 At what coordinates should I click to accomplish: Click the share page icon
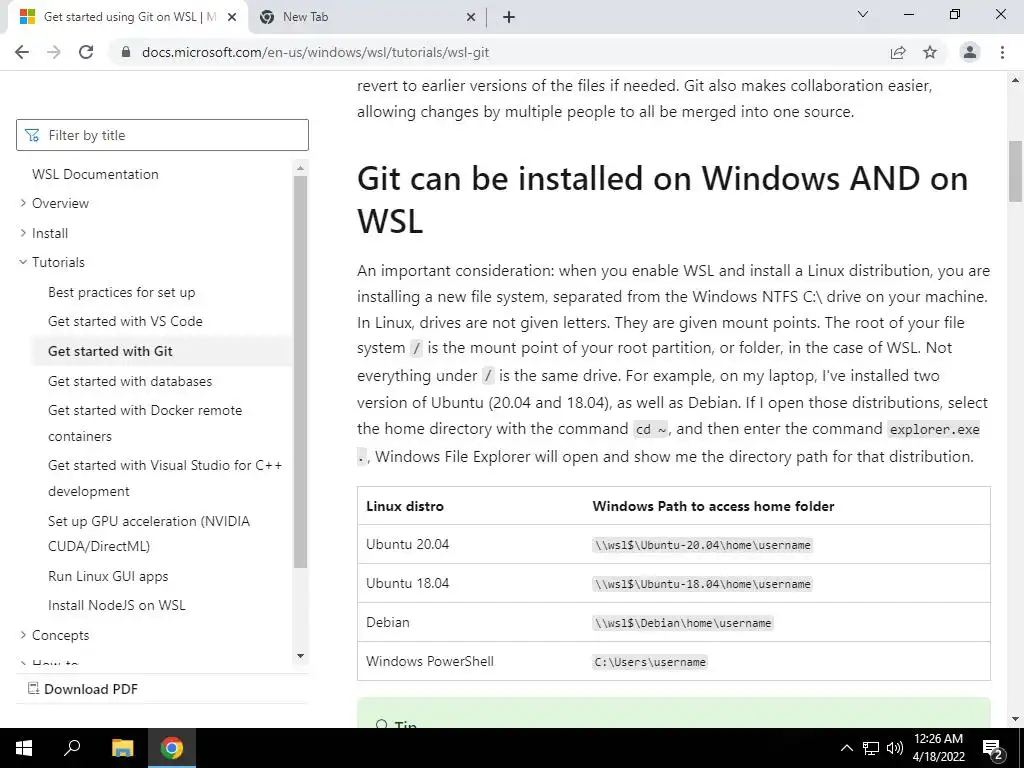pos(898,52)
